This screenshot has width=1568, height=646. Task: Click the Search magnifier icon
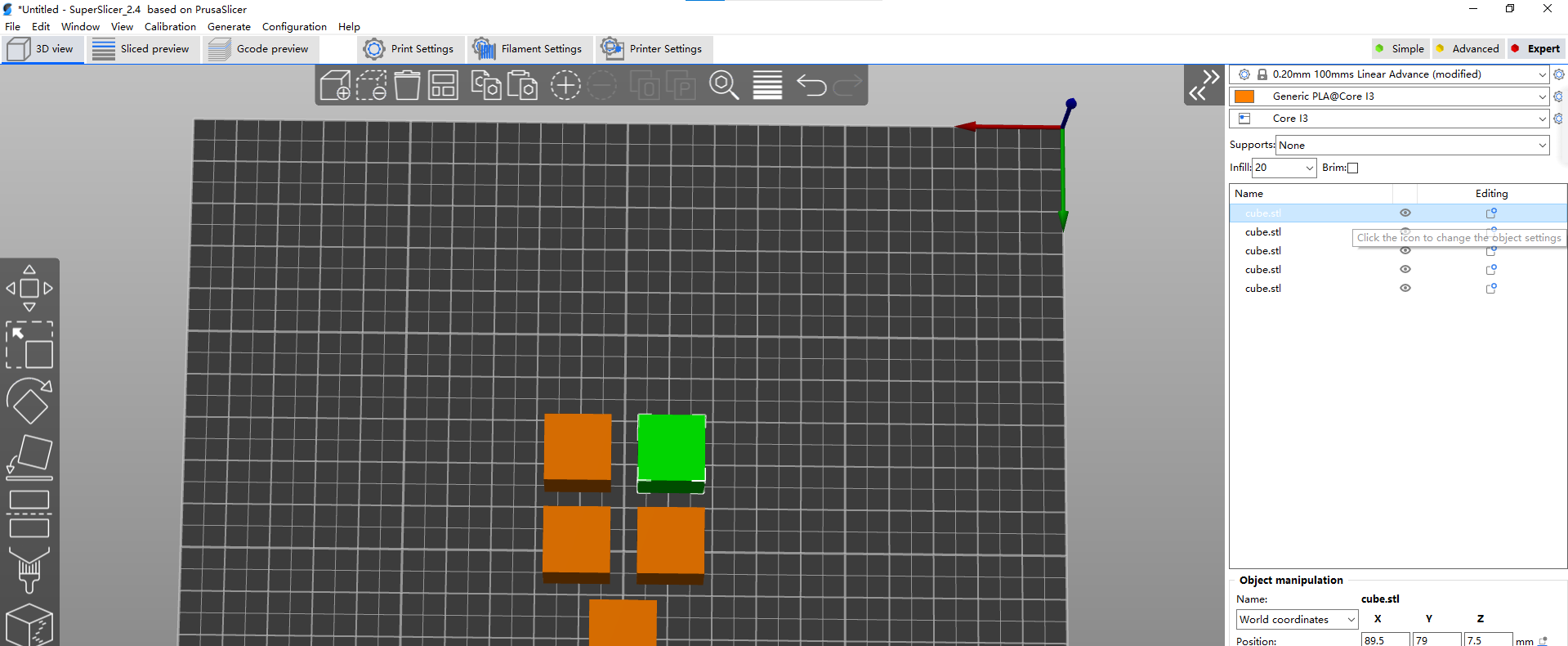(x=724, y=85)
